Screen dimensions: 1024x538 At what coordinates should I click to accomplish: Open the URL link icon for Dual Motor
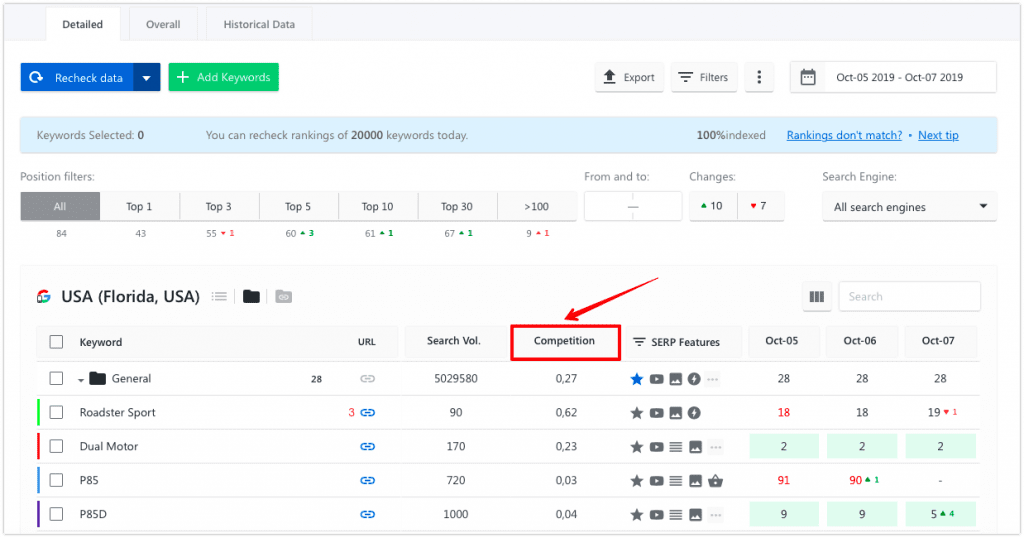(368, 447)
